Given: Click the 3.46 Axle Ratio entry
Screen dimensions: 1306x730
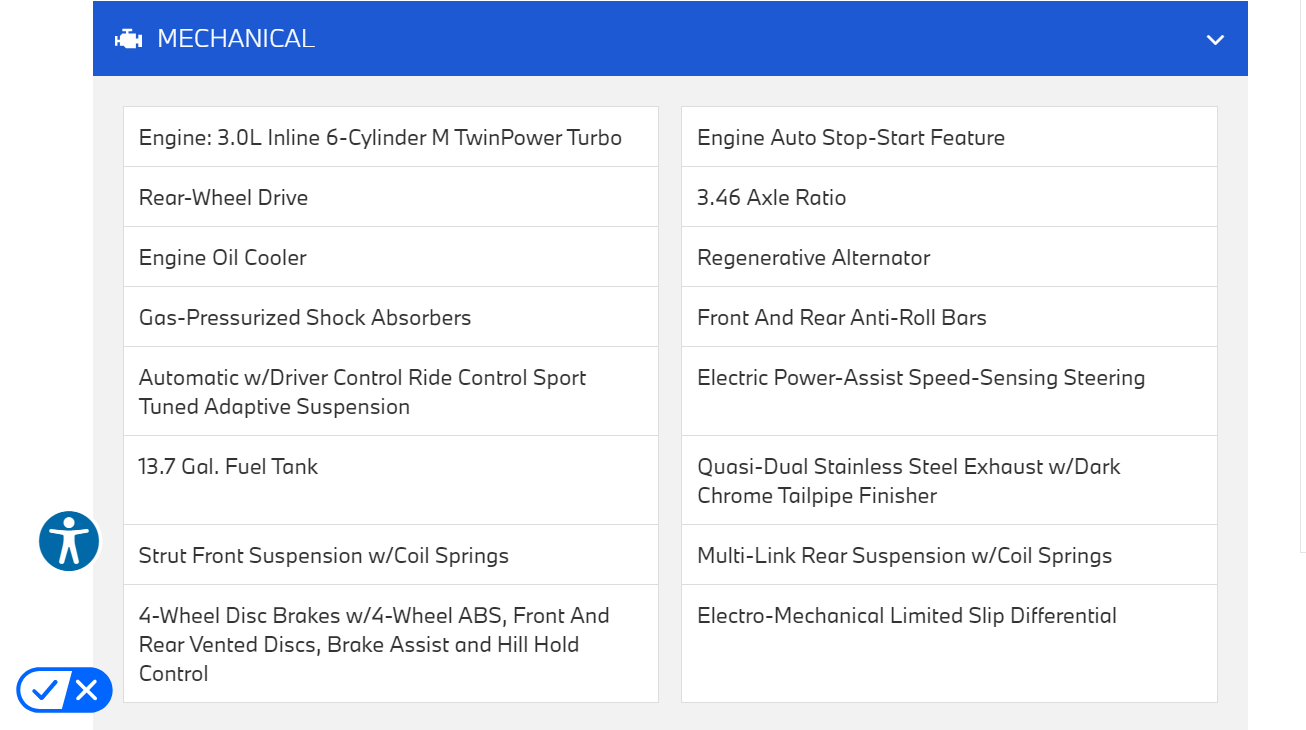Looking at the screenshot, I should (772, 198).
